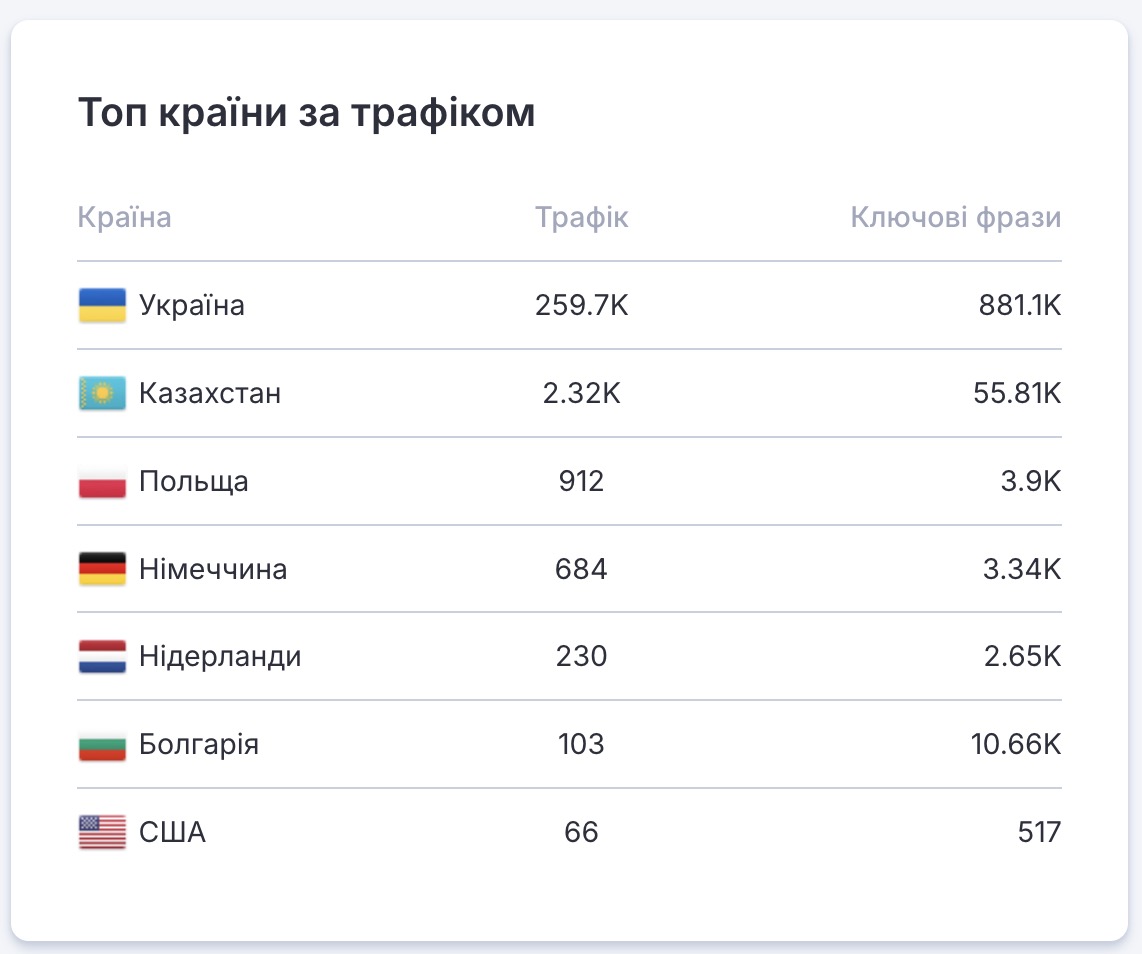1142x954 pixels.
Task: Click the Netherlands flag icon
Action: pos(102,657)
